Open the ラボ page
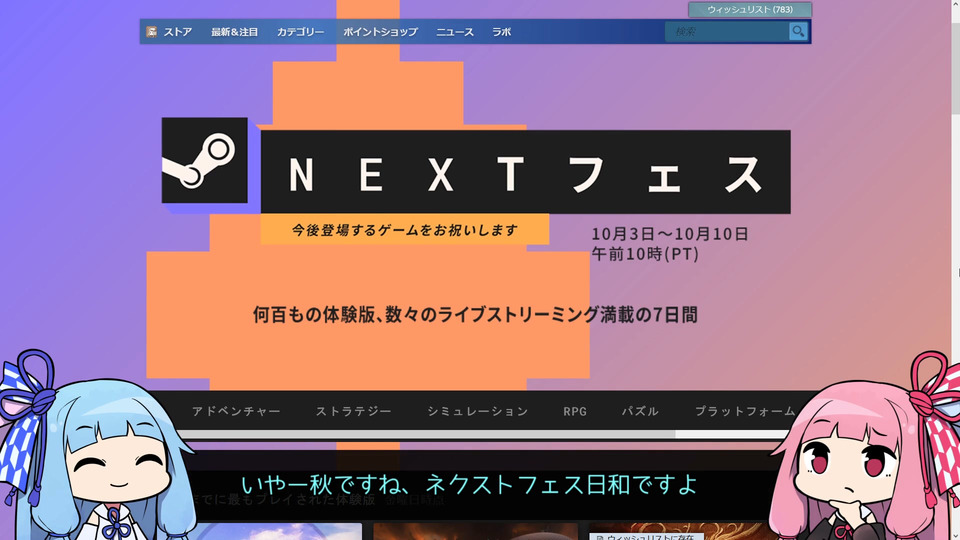Screen dimensions: 960x540 tap(501, 32)
